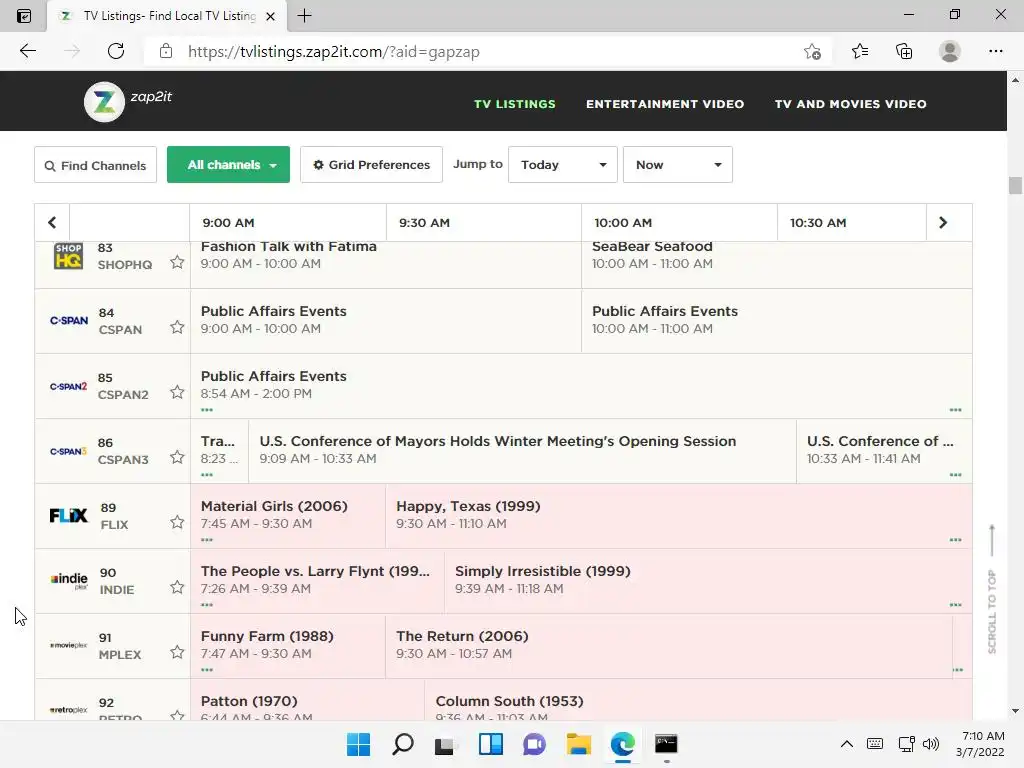This screenshot has height=768, width=1024.
Task: Close the TV Listings tab
Action: [270, 16]
